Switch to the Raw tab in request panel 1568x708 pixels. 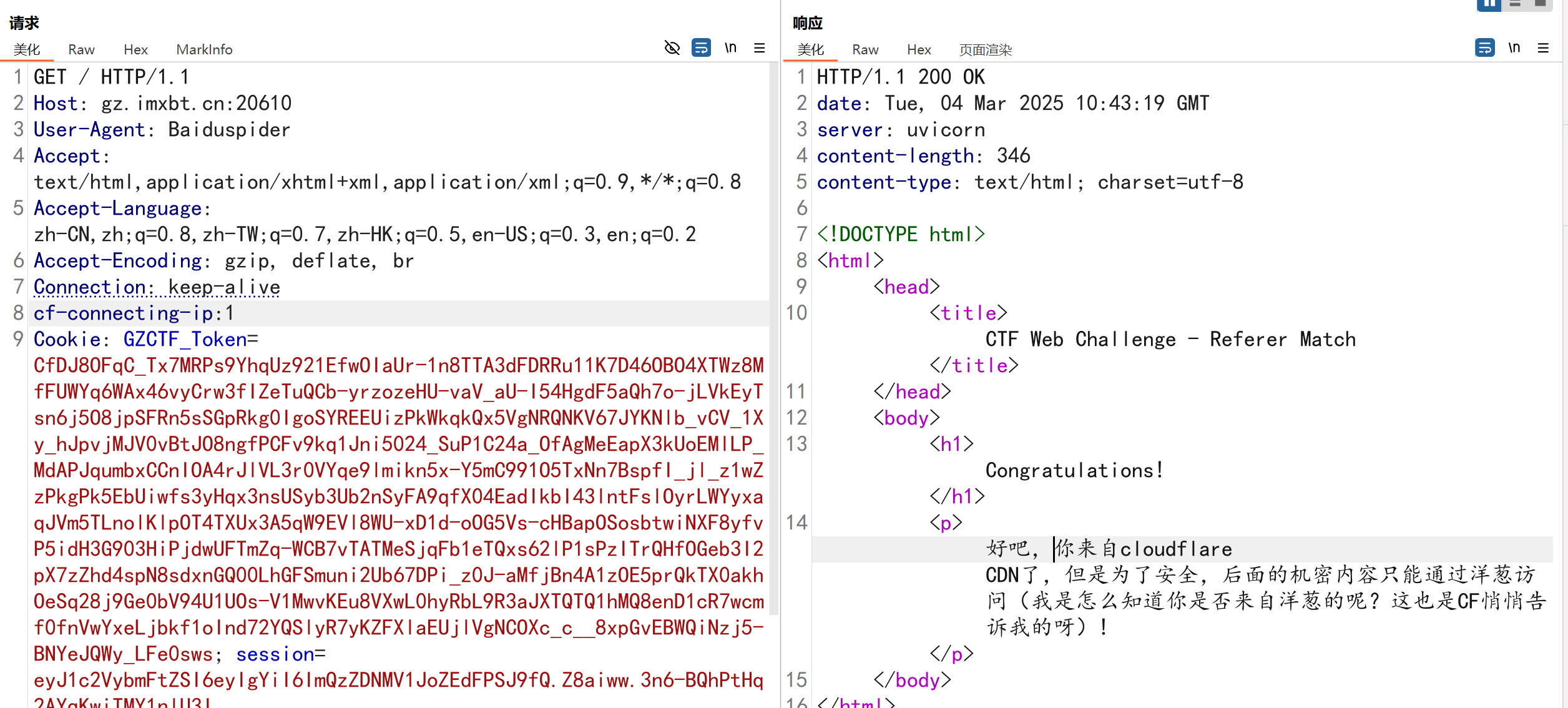tap(81, 49)
